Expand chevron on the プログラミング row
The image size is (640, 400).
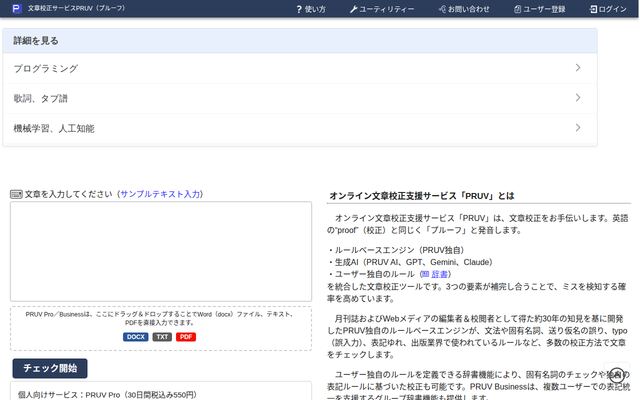tap(578, 68)
